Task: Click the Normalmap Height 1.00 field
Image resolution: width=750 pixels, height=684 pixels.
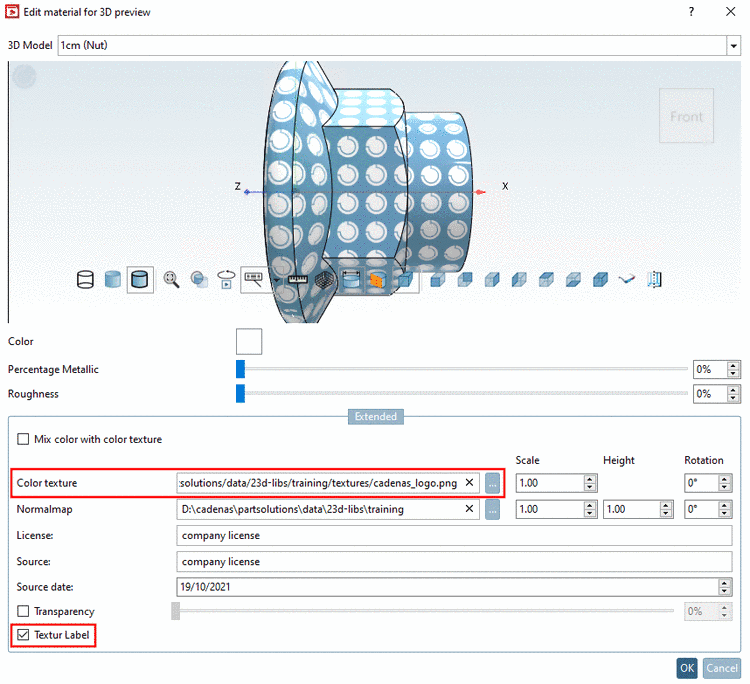Action: (x=632, y=509)
